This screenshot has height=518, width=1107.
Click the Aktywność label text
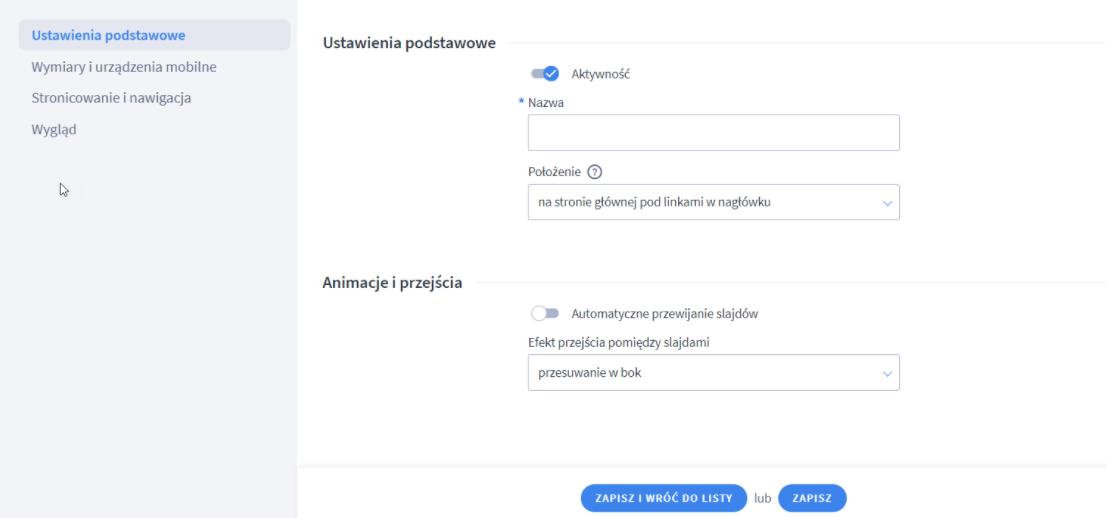[x=600, y=73]
